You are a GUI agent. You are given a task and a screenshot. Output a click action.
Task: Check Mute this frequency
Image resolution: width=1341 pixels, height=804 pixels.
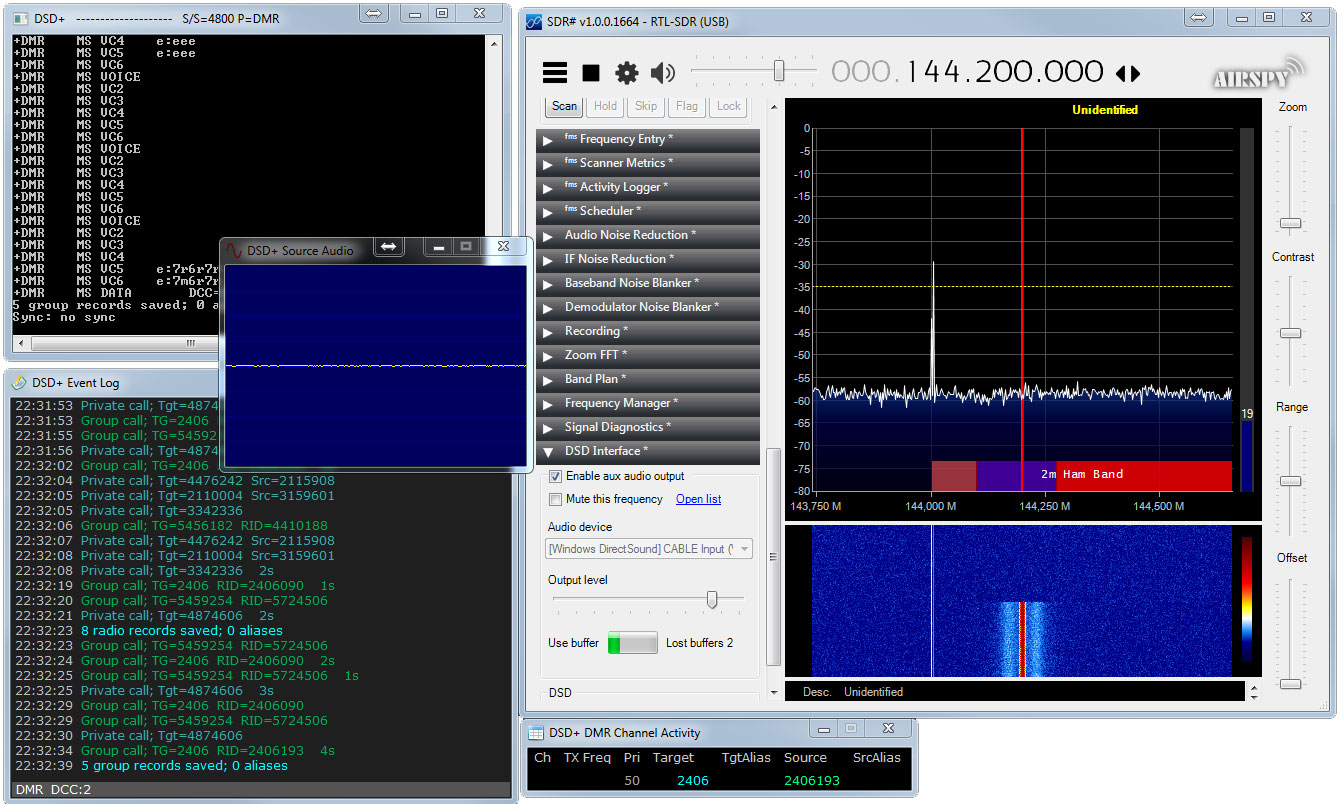point(555,499)
